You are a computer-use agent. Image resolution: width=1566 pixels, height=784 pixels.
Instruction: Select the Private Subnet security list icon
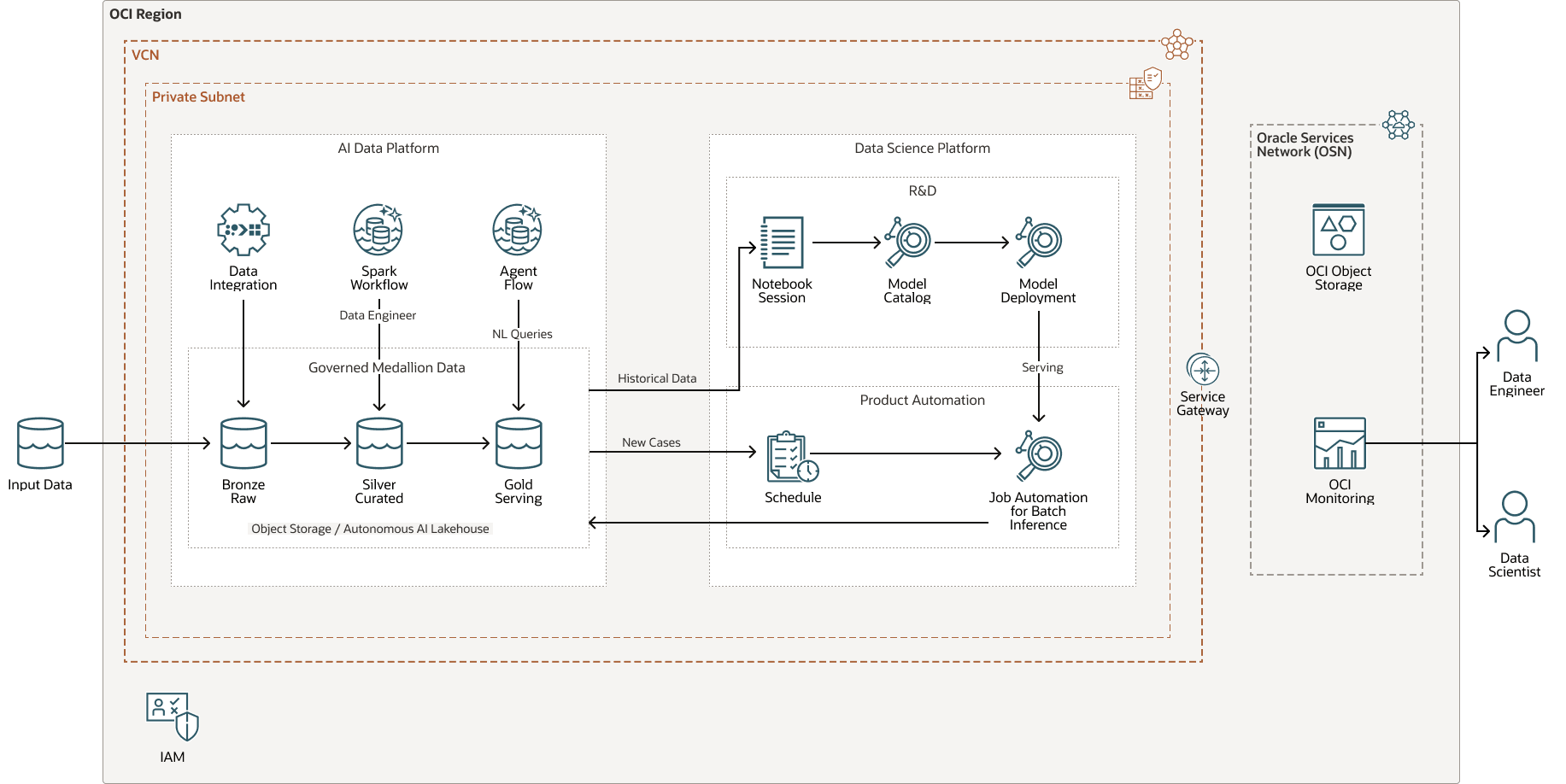point(1146,84)
